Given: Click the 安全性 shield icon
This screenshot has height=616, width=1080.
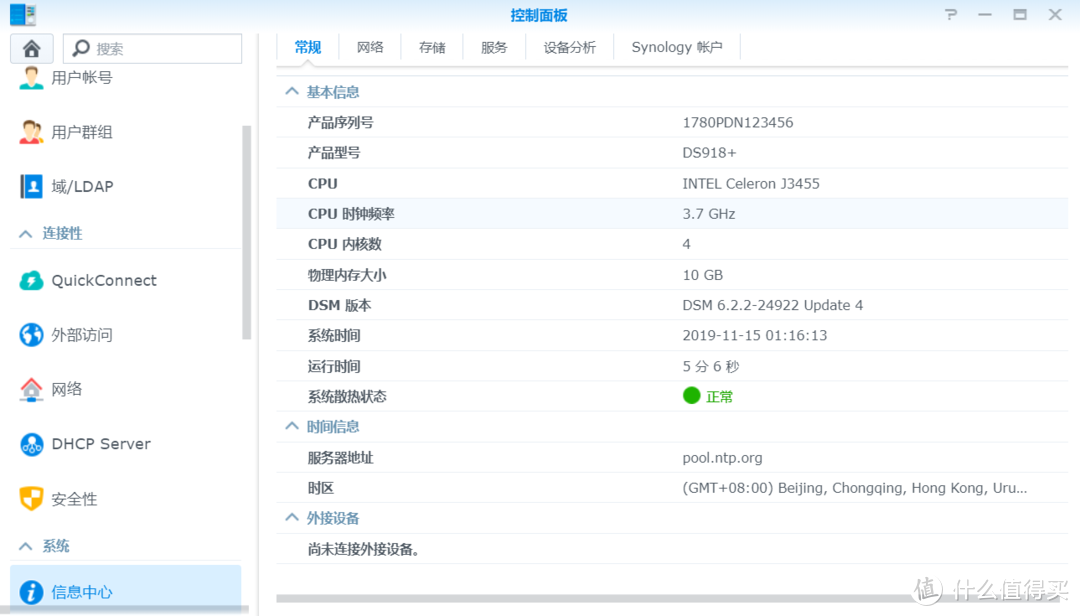Looking at the screenshot, I should [x=28, y=498].
